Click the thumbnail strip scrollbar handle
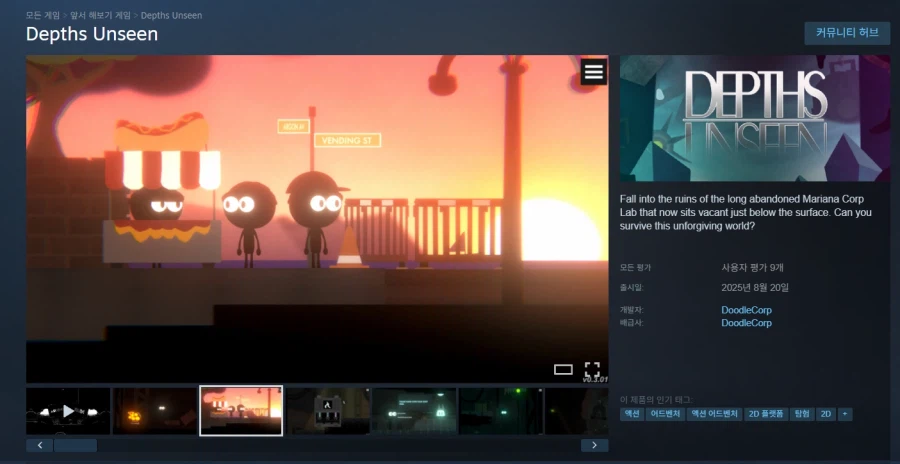The height and width of the screenshot is (464, 900). [x=75, y=445]
